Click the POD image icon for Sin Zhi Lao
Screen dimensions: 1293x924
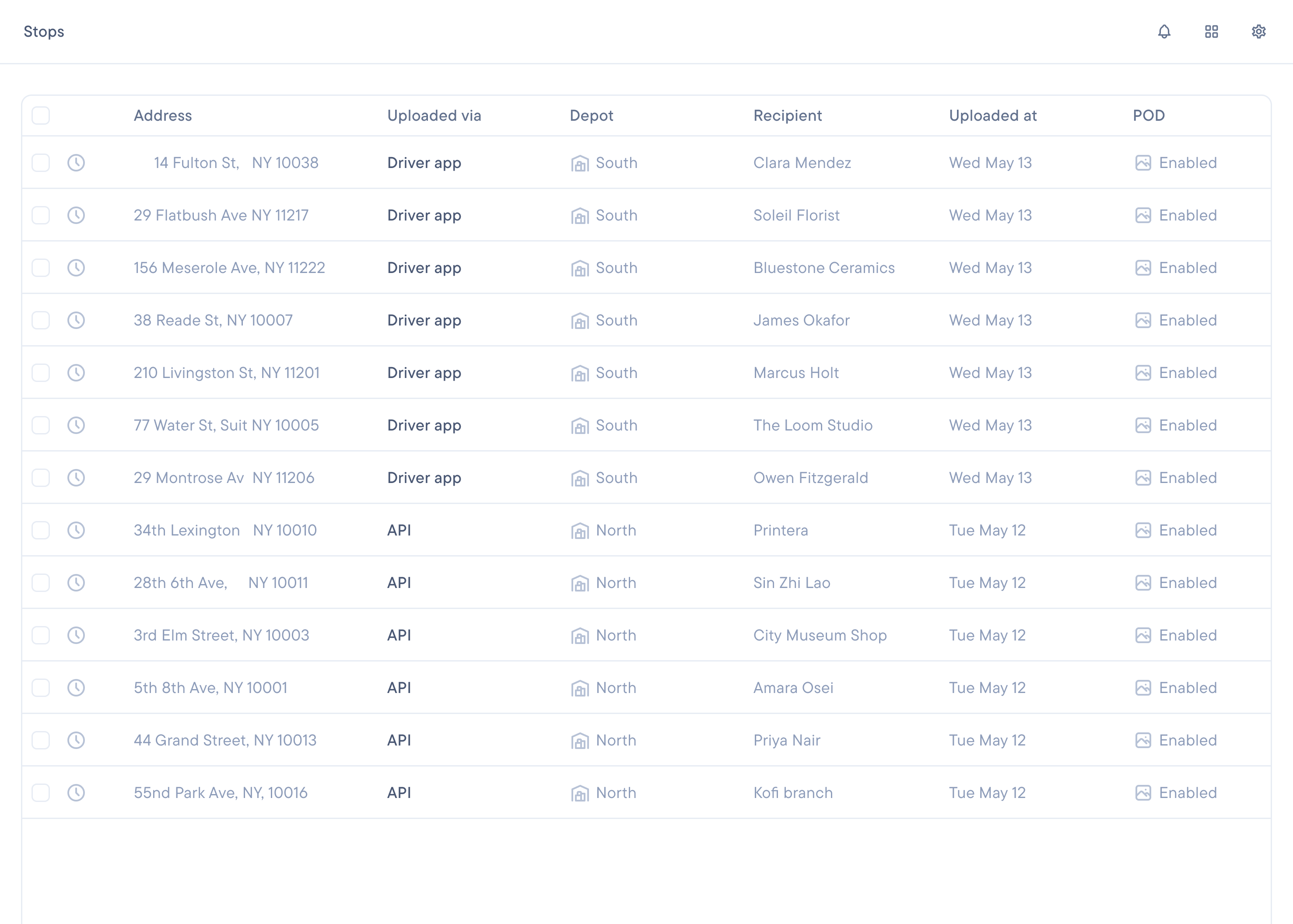pyautogui.click(x=1143, y=583)
